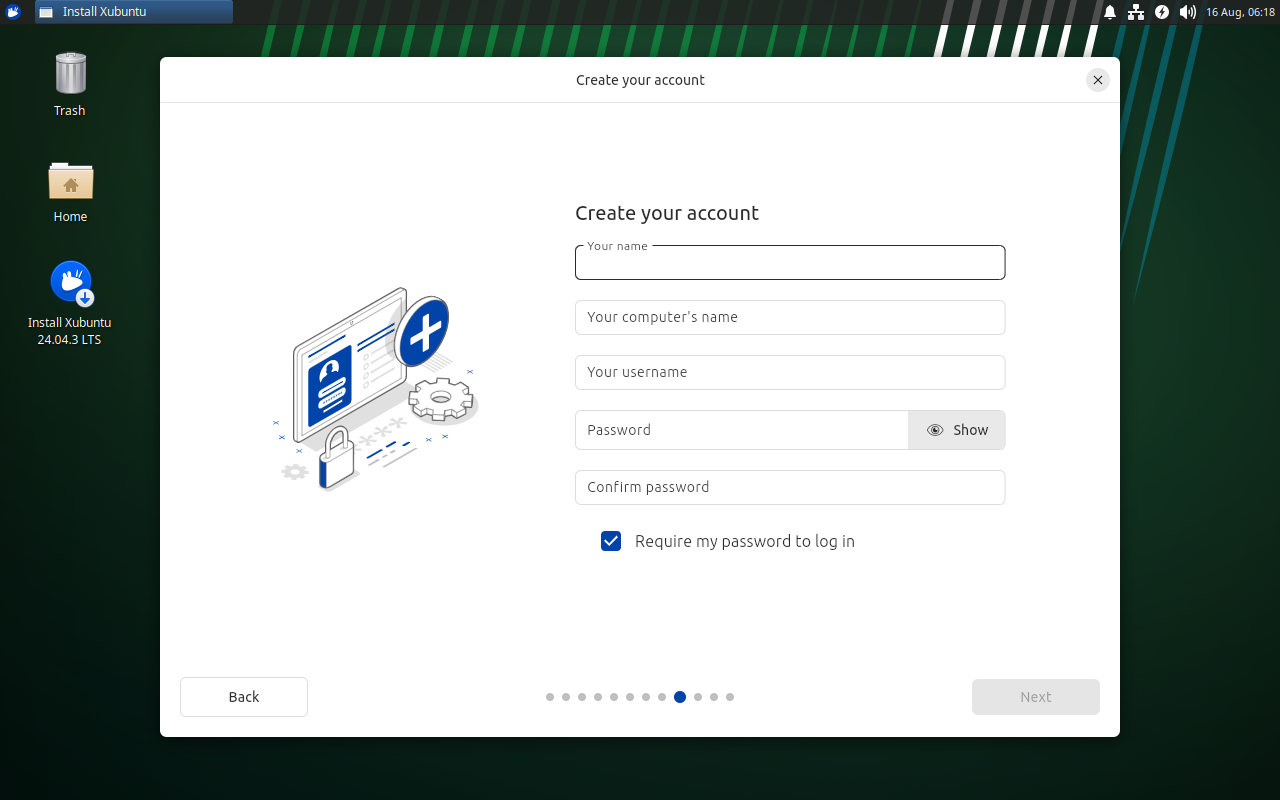Click the Next button
The image size is (1280, 800).
point(1036,697)
